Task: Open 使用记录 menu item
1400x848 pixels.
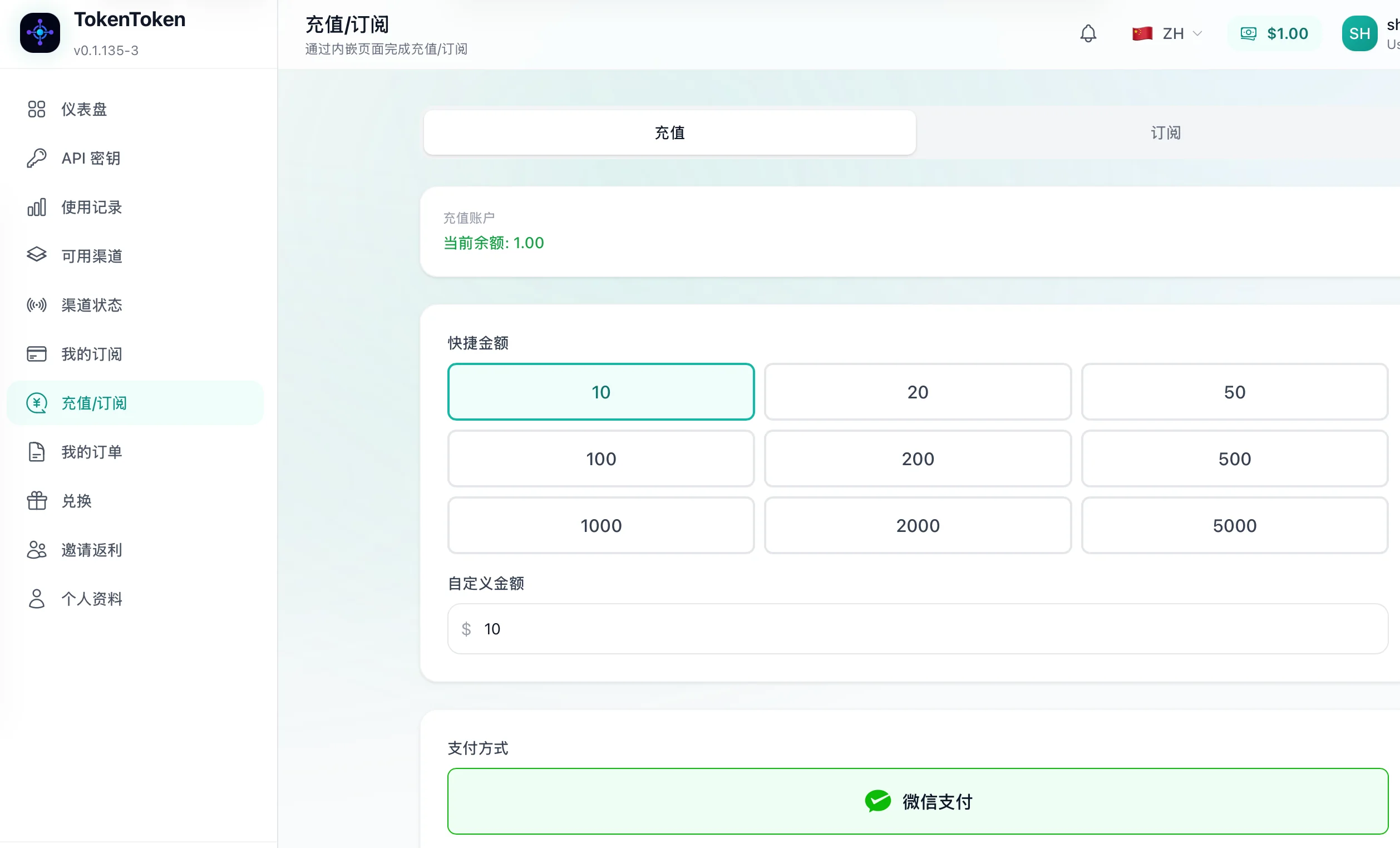Action: click(x=135, y=208)
